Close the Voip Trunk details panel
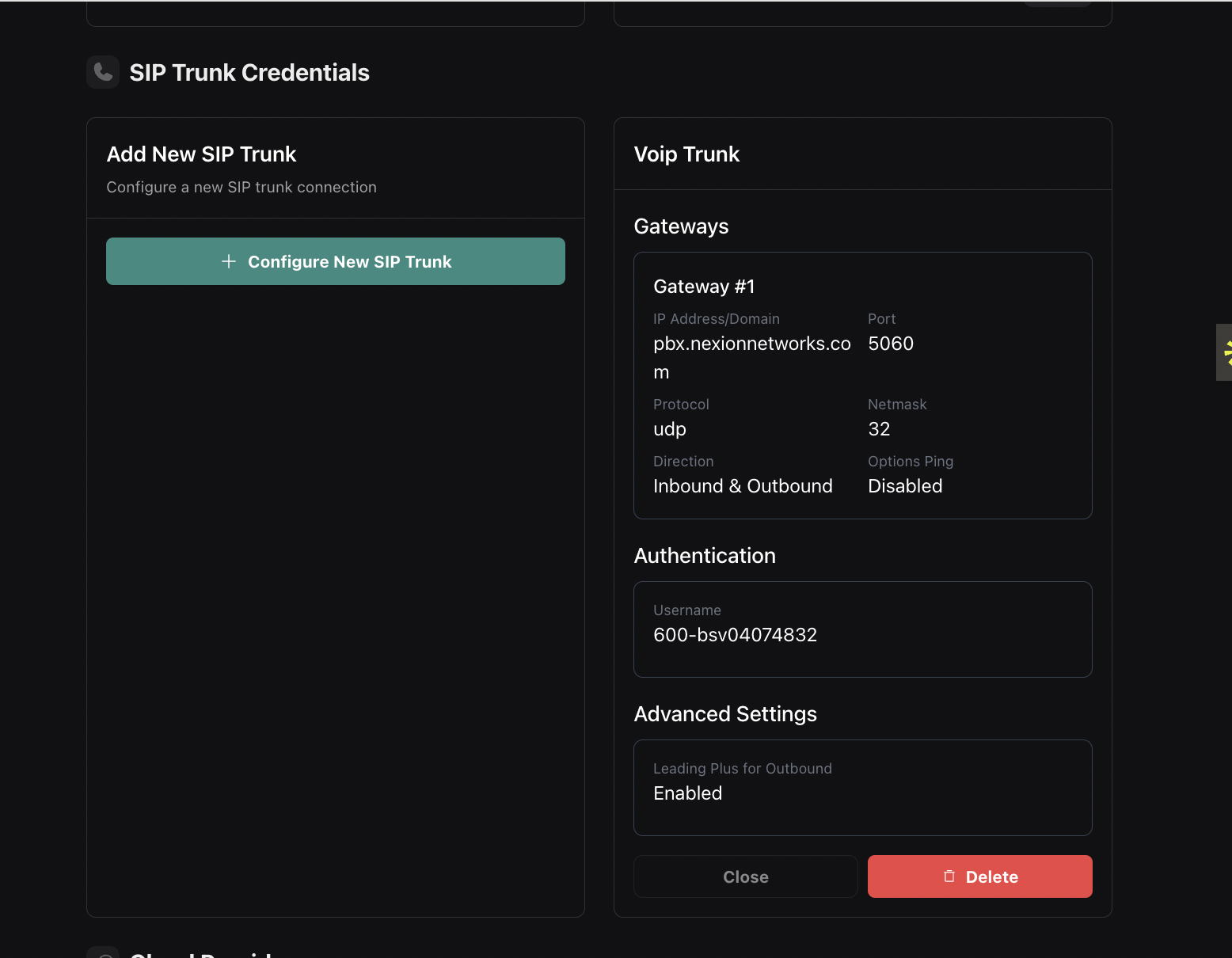This screenshot has width=1232, height=958. (x=744, y=876)
